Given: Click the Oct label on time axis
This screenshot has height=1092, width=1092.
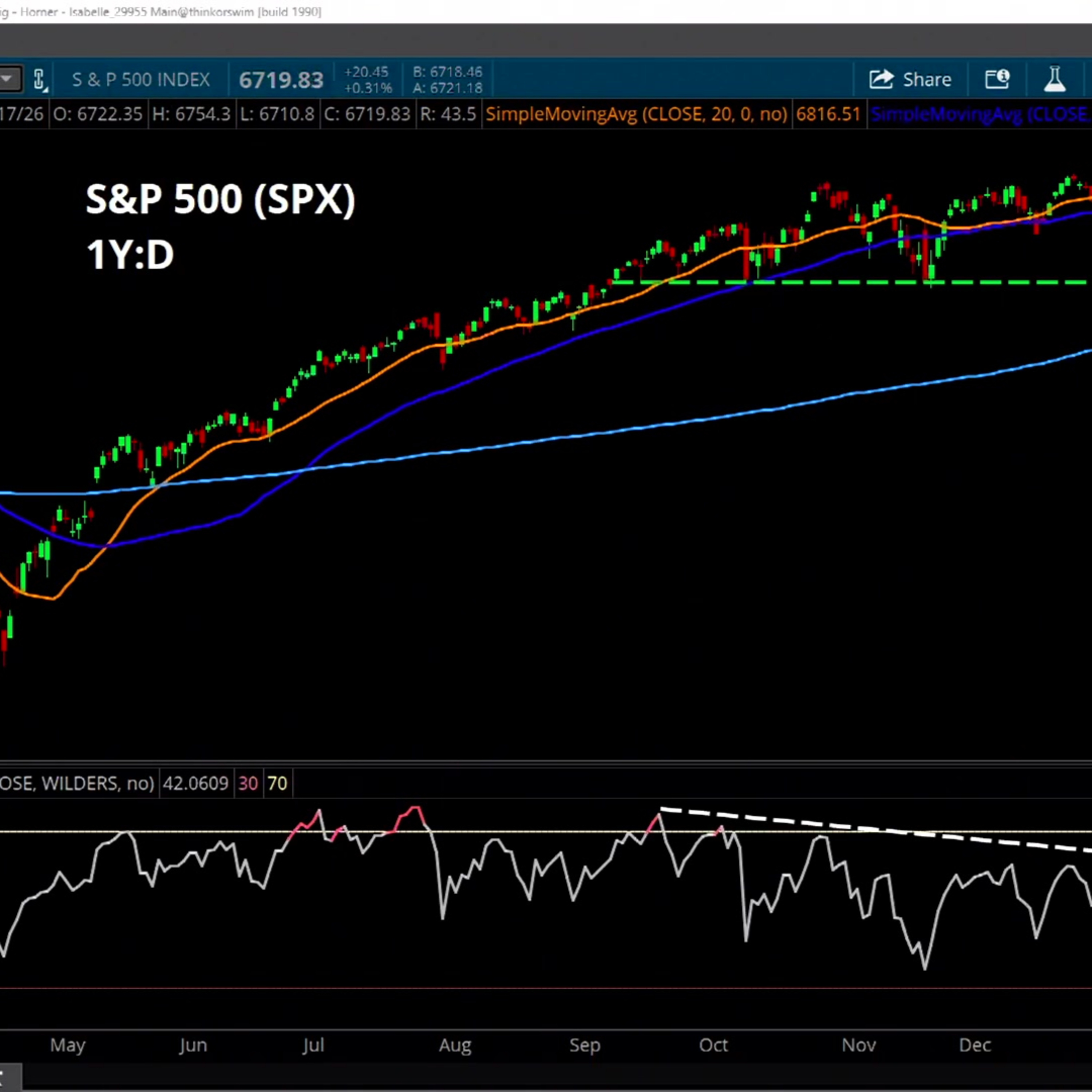Looking at the screenshot, I should coord(713,1045).
